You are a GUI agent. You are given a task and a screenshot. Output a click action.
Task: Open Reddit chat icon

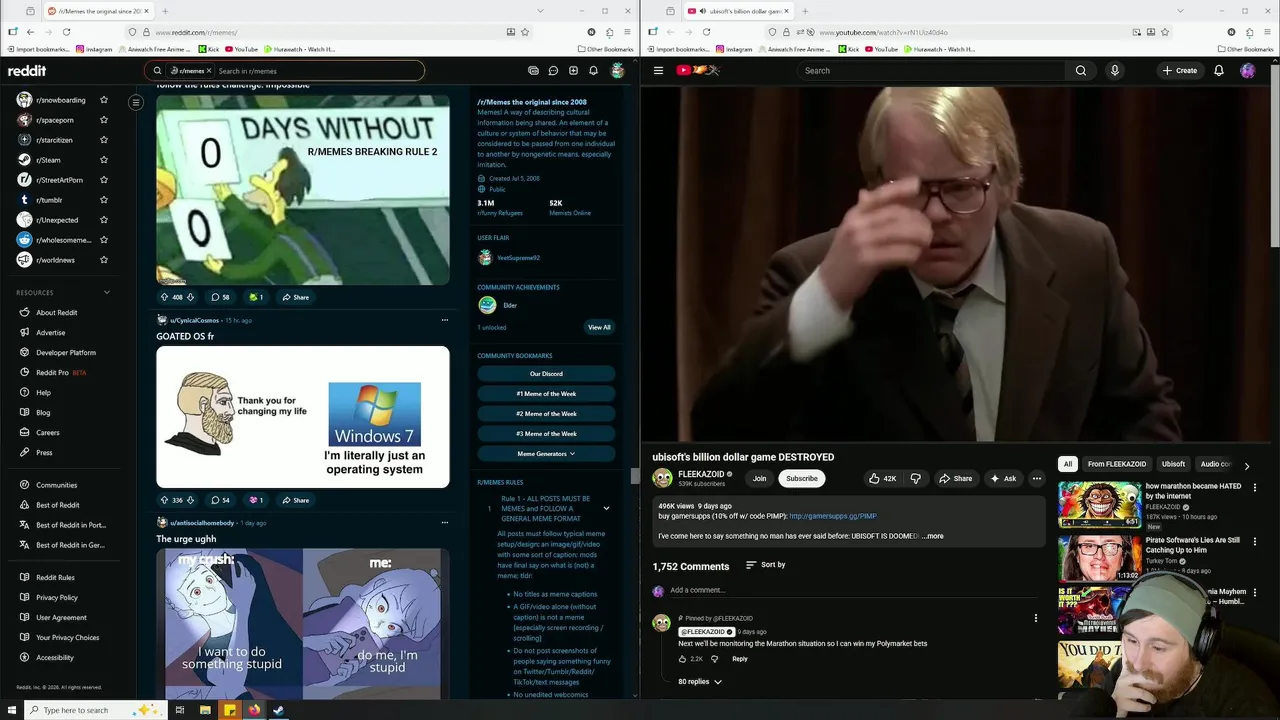click(553, 71)
